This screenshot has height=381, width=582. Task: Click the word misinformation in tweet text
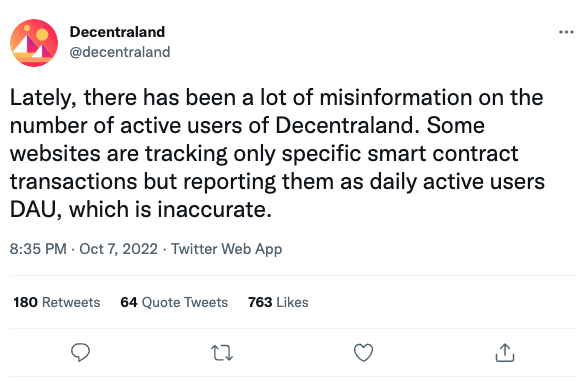pyautogui.click(x=396, y=97)
